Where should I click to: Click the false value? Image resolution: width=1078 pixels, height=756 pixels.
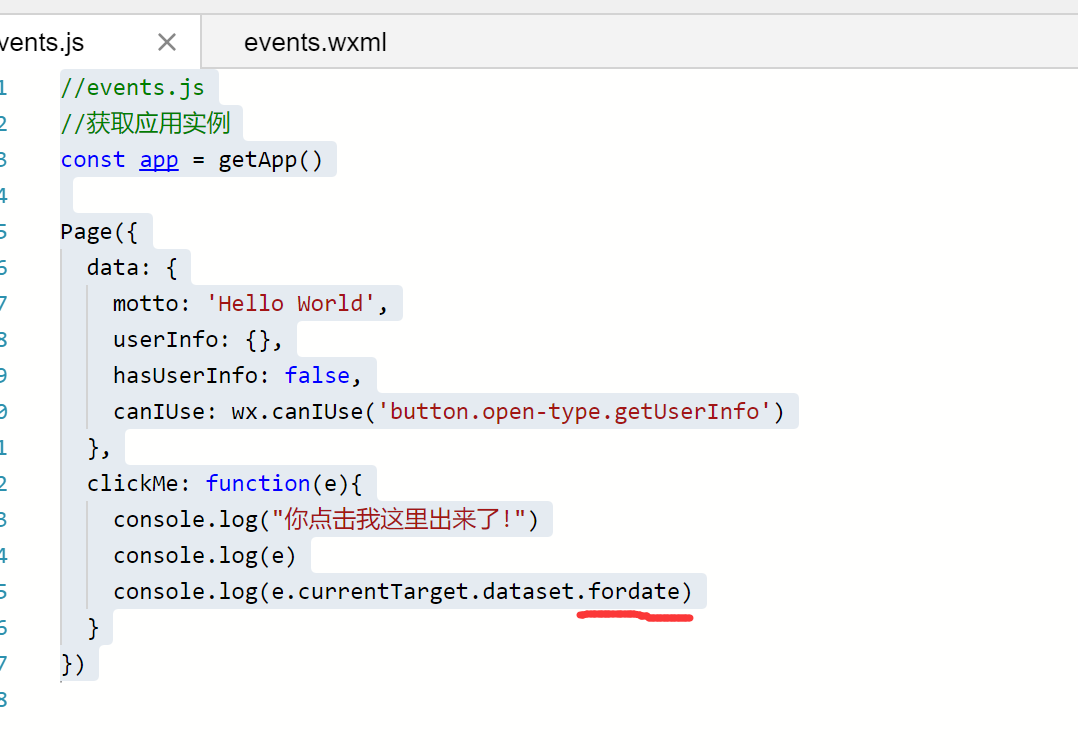click(317, 375)
